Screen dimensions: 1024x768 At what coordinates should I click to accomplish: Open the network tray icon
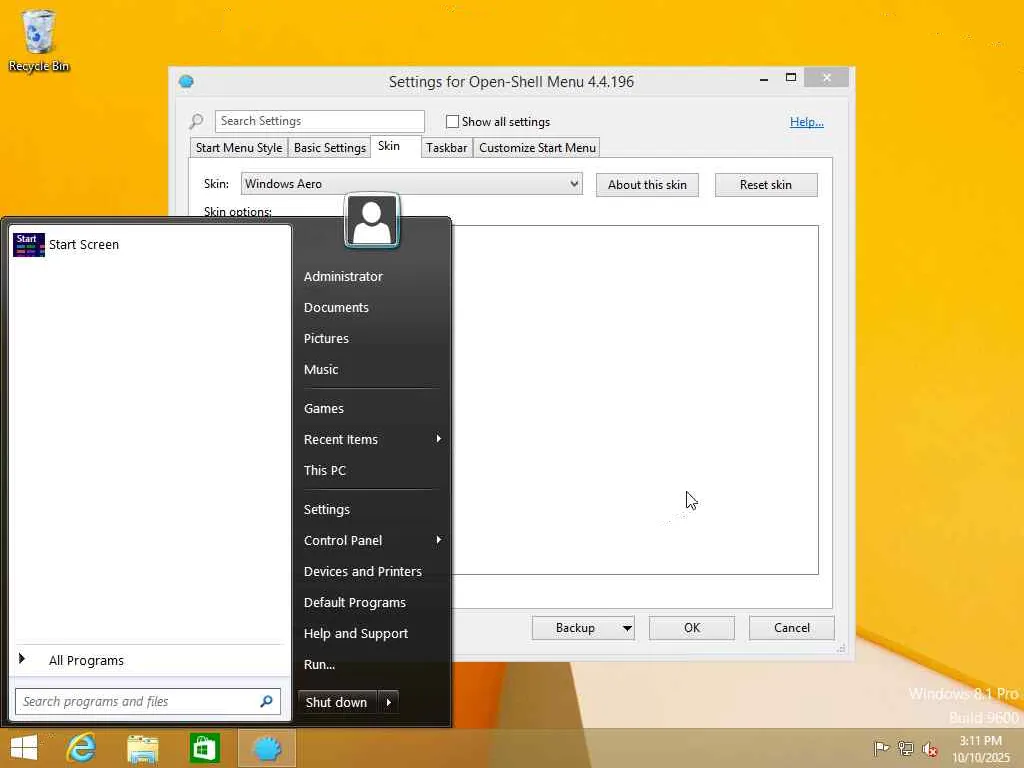[905, 748]
